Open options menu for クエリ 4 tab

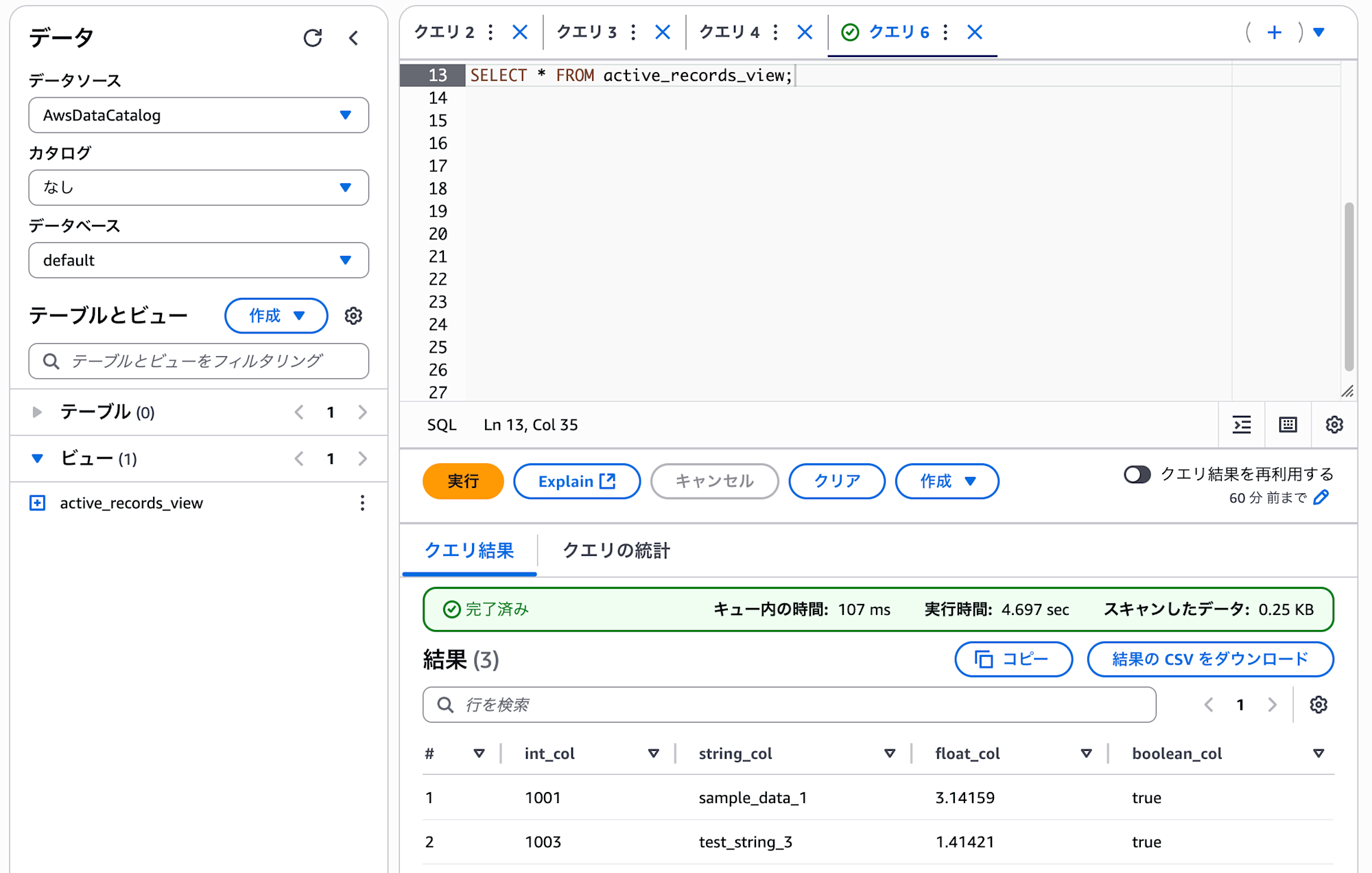(x=775, y=32)
